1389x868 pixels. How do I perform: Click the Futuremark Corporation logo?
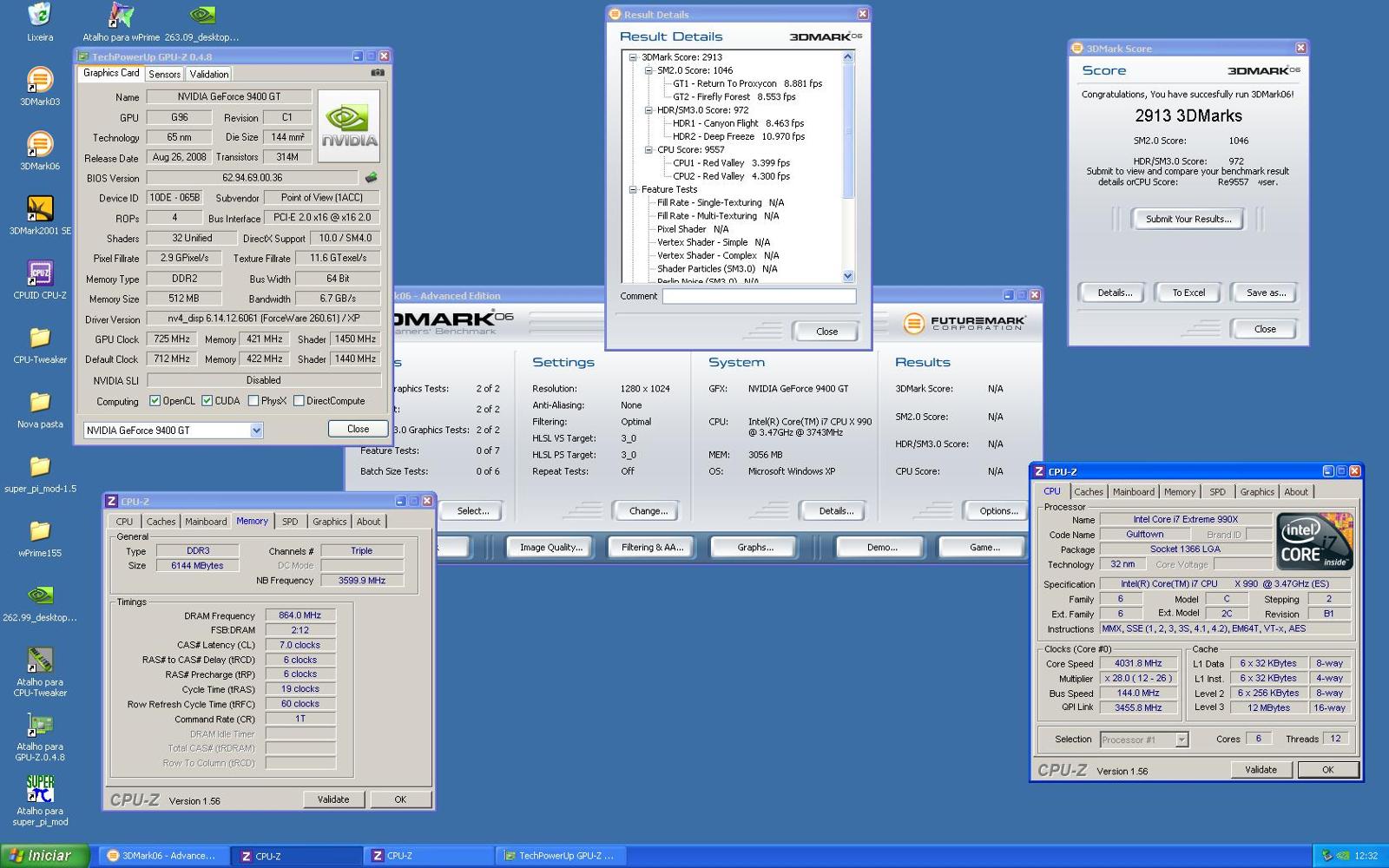(964, 323)
